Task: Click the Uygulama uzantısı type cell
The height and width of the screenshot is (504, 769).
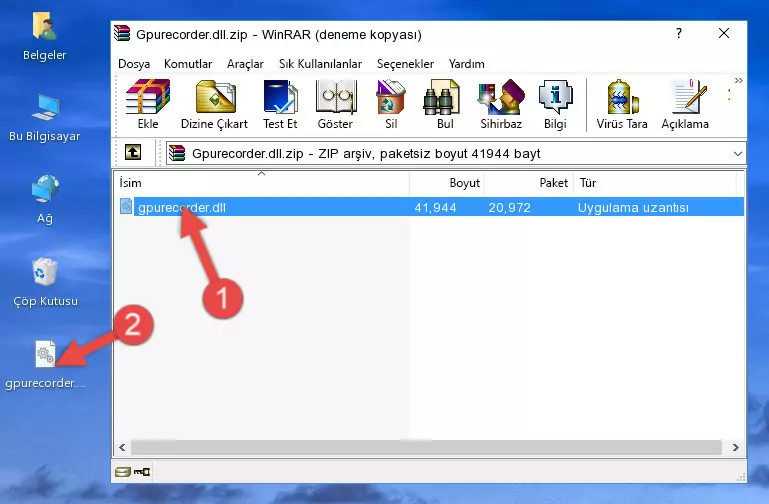Action: [633, 207]
